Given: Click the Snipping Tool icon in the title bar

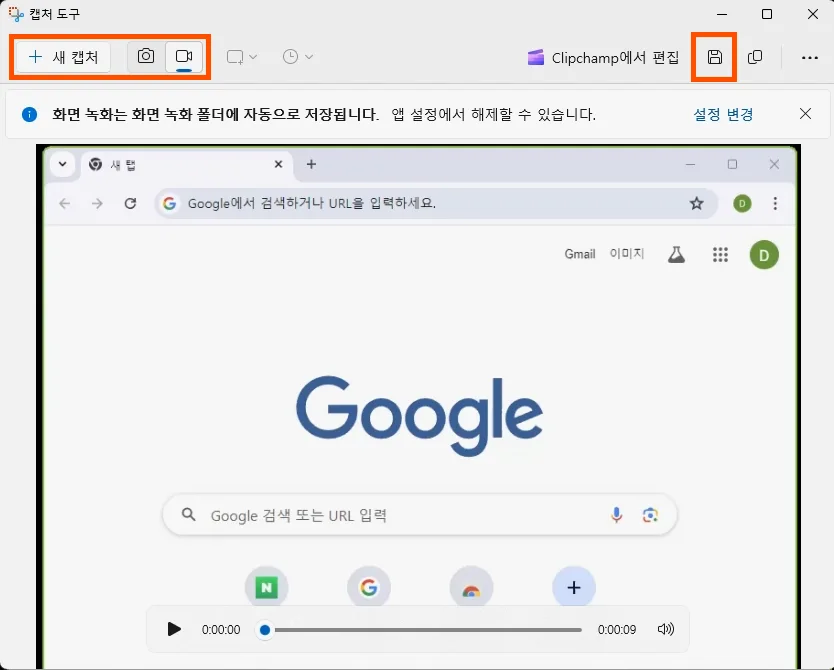Looking at the screenshot, I should point(14,14).
